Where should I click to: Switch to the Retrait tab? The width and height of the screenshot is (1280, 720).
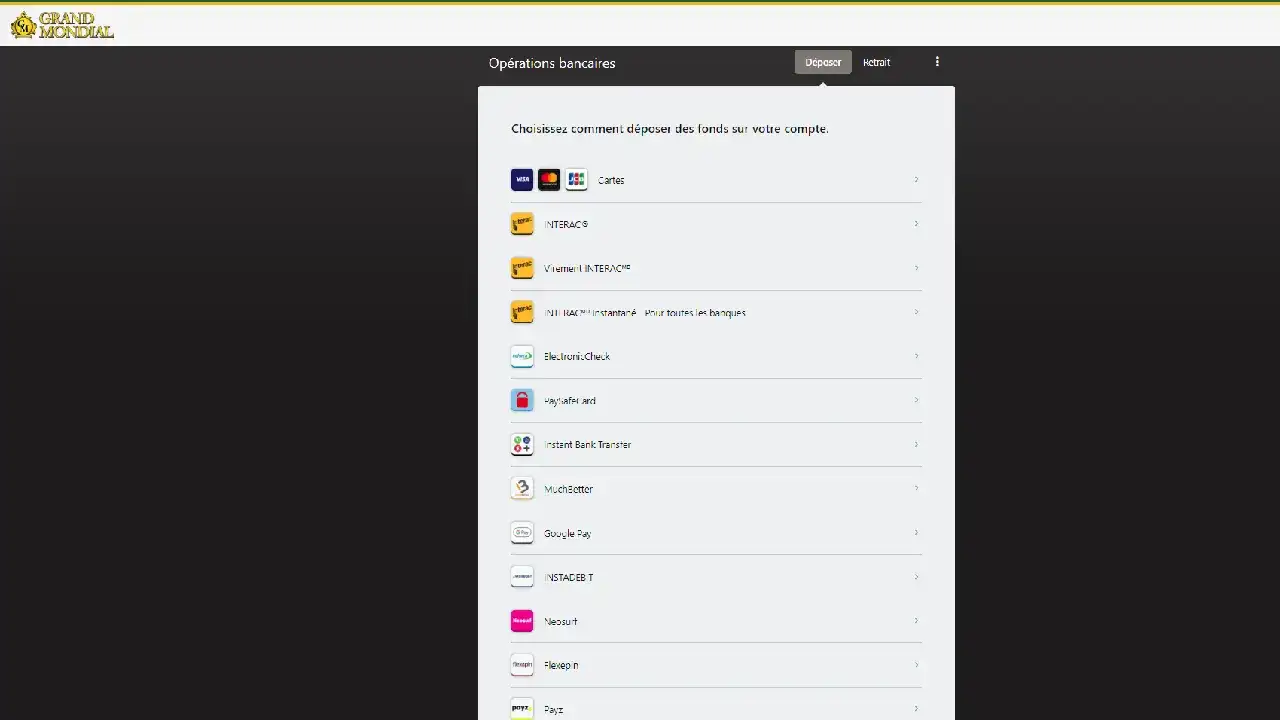click(x=876, y=62)
